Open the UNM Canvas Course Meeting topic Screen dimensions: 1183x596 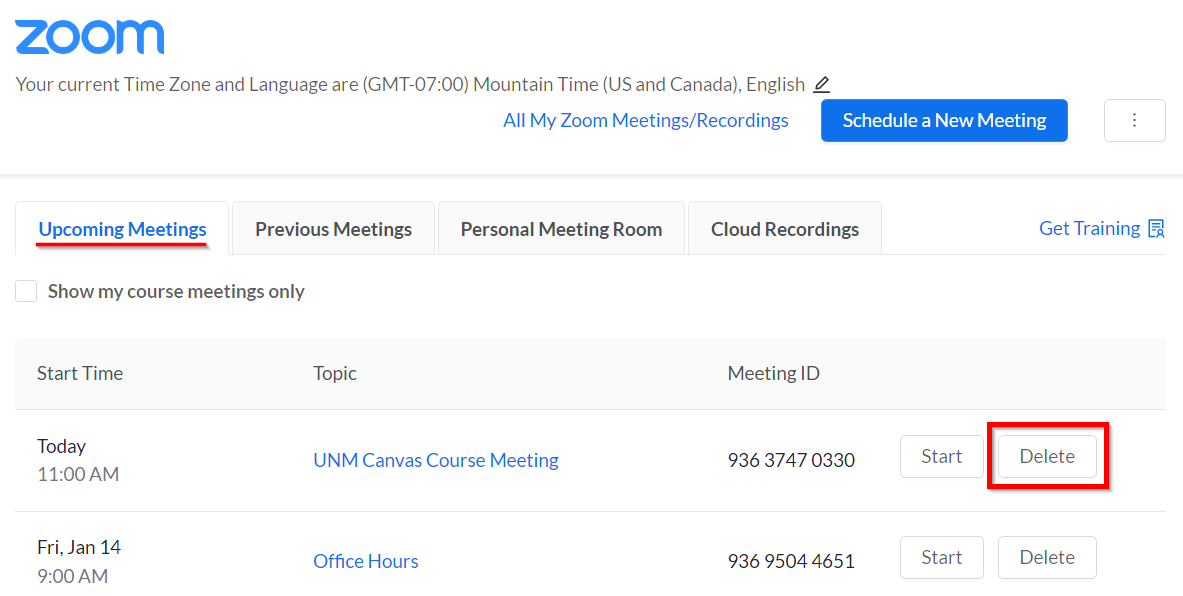435,461
